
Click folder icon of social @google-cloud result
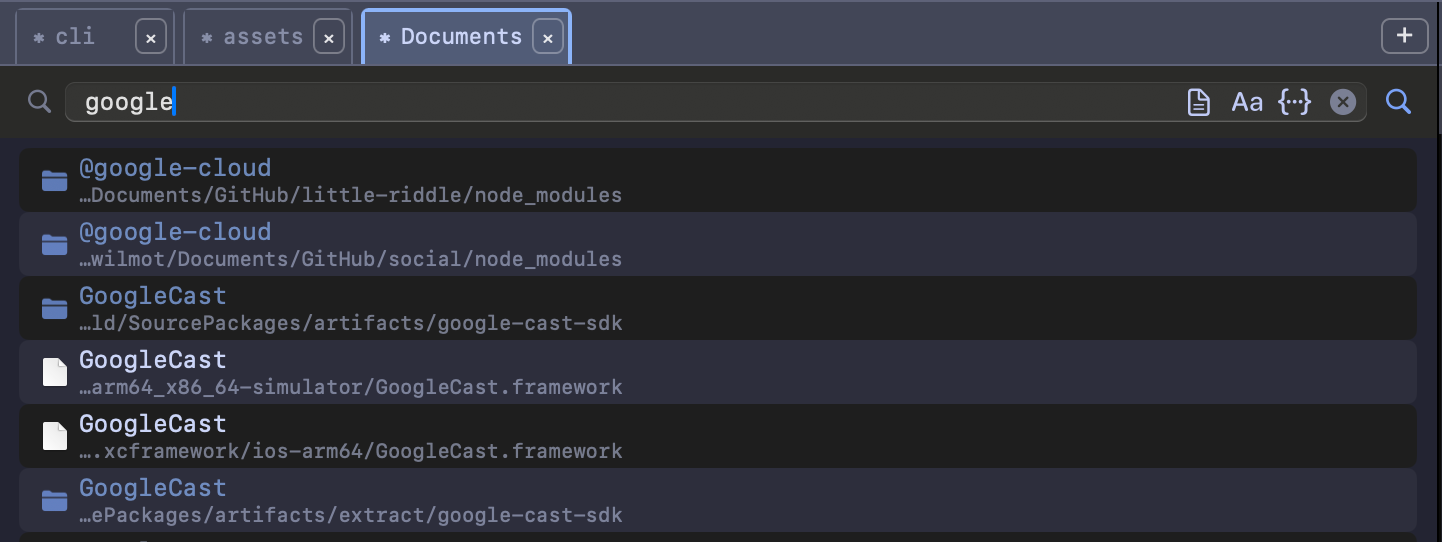54,245
